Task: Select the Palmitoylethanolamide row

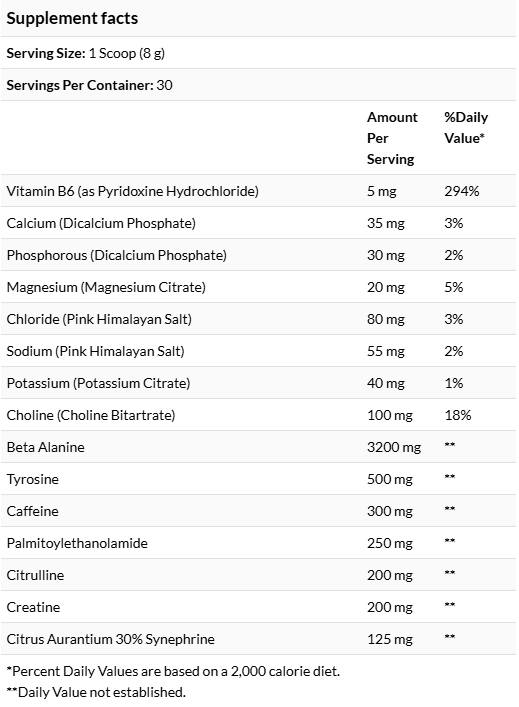Action: pos(258,543)
